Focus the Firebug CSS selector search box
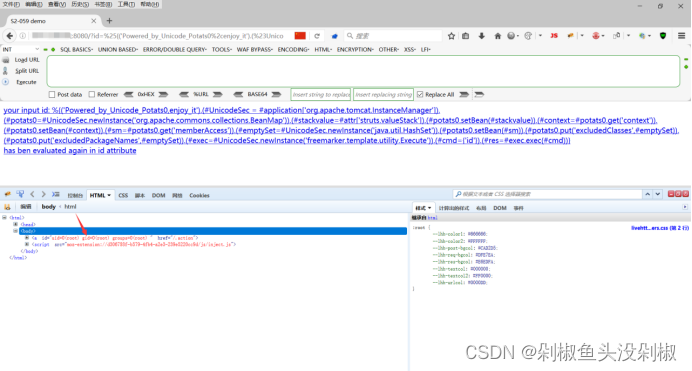This screenshot has width=692, height=371. coord(547,194)
